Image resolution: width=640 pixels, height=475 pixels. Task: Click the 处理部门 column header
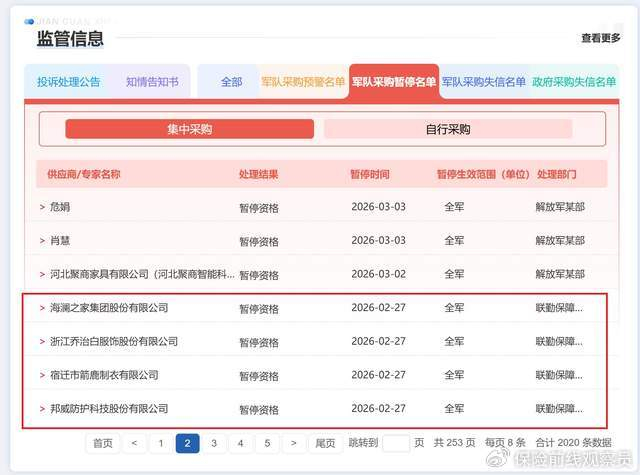pyautogui.click(x=557, y=174)
